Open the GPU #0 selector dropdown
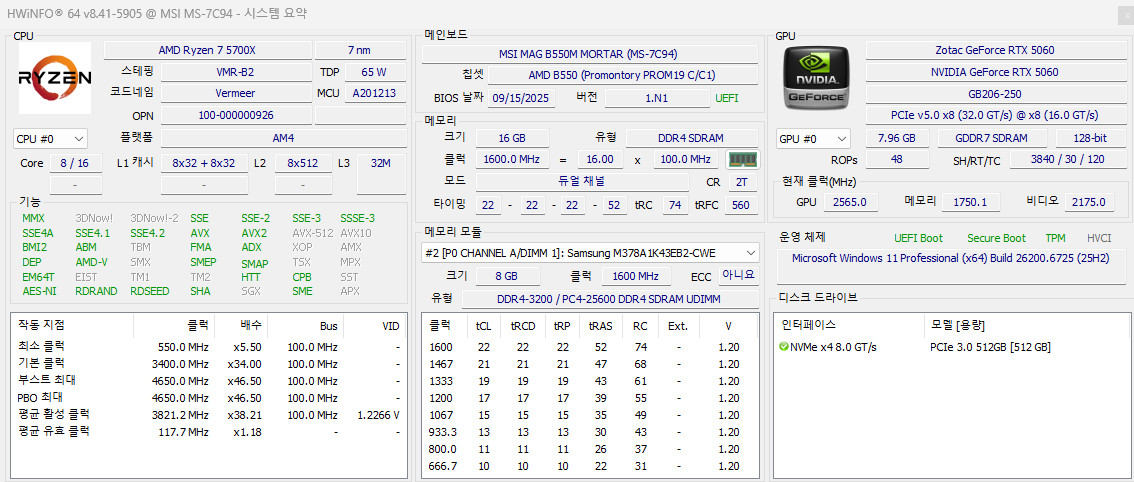 [x=814, y=138]
